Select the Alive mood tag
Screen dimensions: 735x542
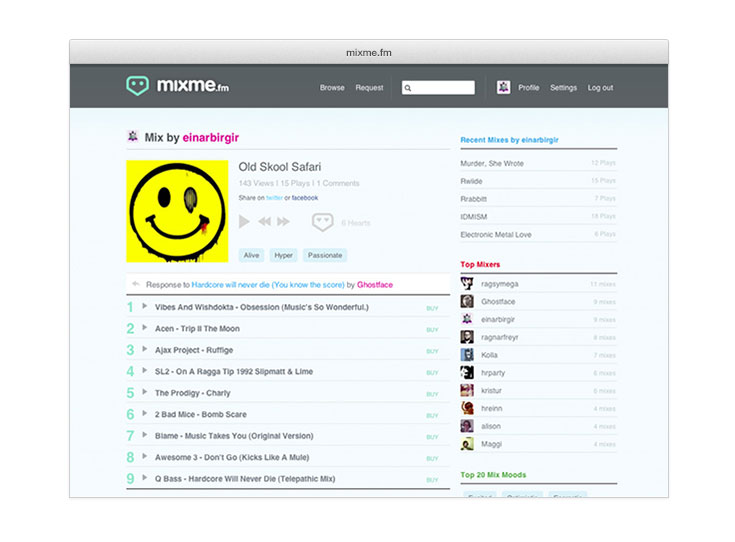tap(251, 255)
